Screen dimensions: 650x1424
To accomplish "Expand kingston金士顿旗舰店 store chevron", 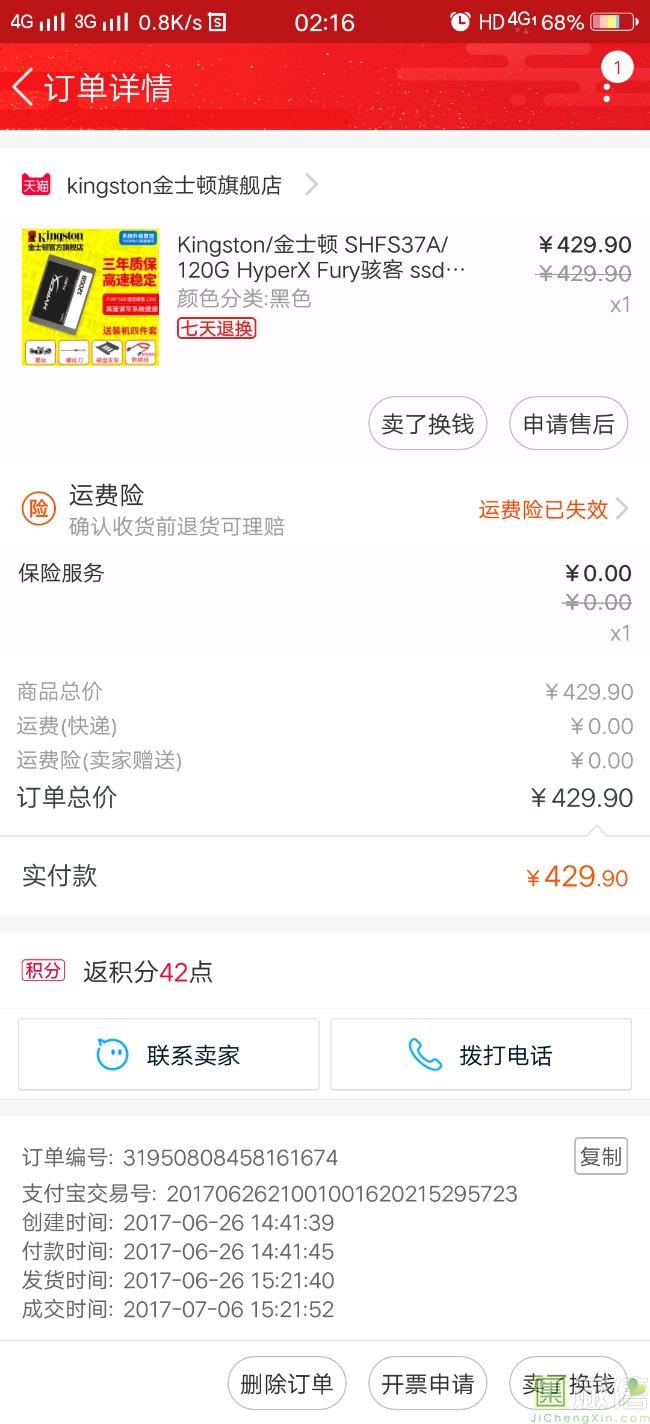I will (x=311, y=185).
